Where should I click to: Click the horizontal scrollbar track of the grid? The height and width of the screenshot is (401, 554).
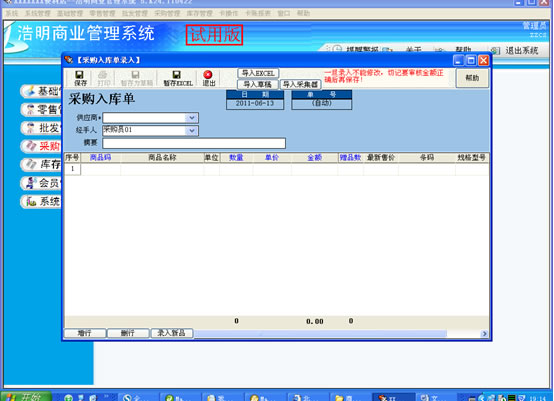click(x=320, y=333)
